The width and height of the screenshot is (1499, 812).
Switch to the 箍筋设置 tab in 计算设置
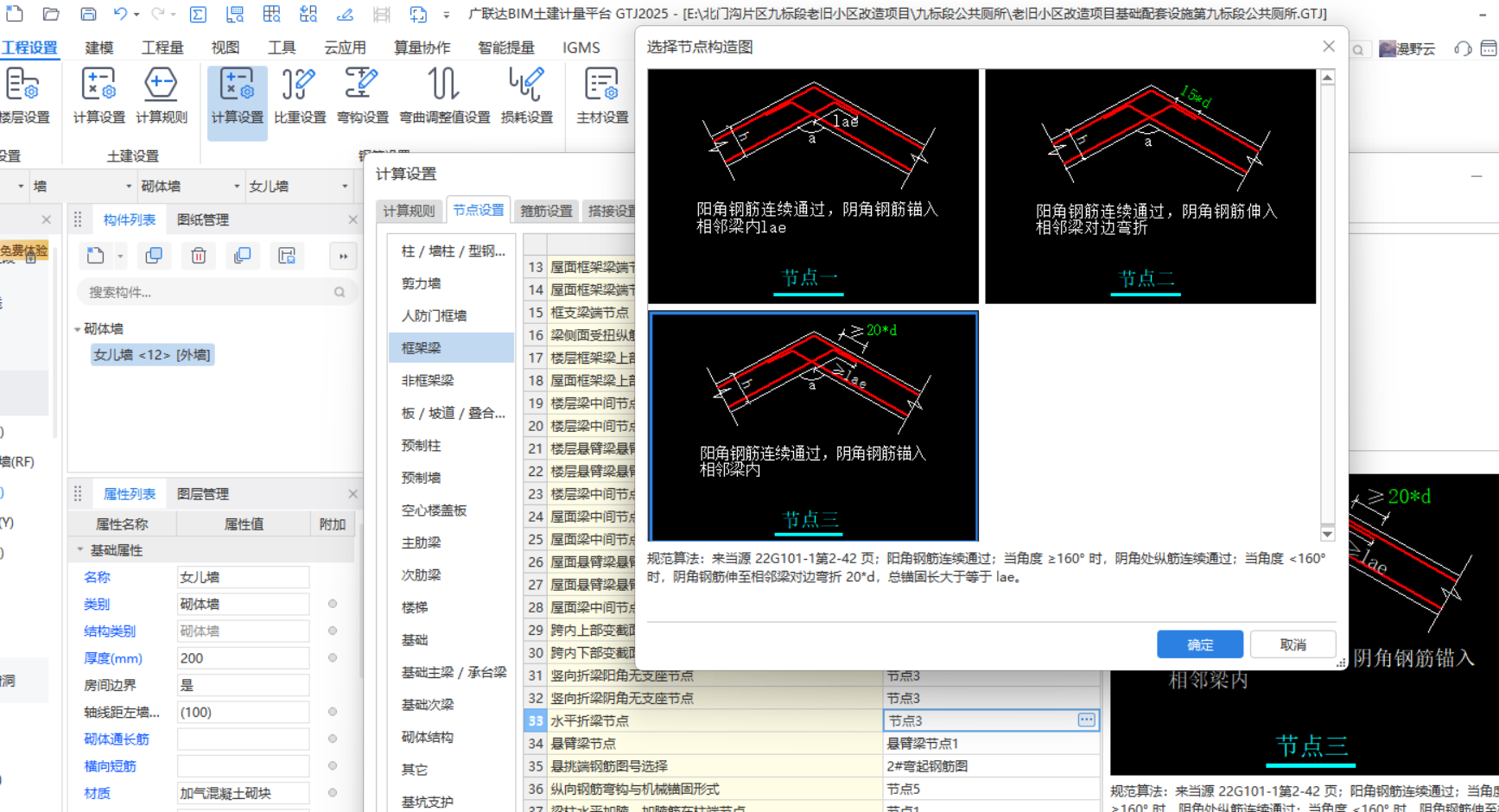click(546, 211)
